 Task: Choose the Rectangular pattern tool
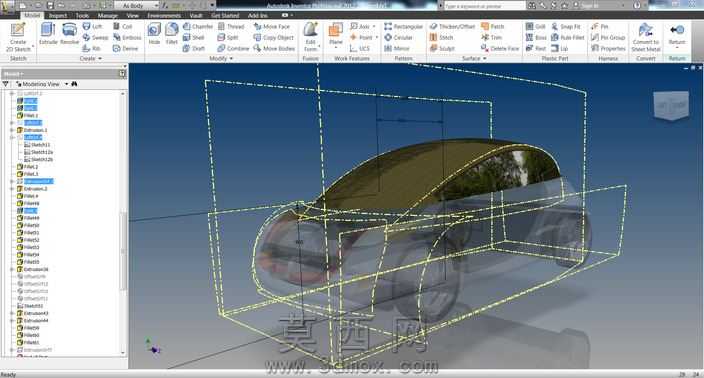403,27
